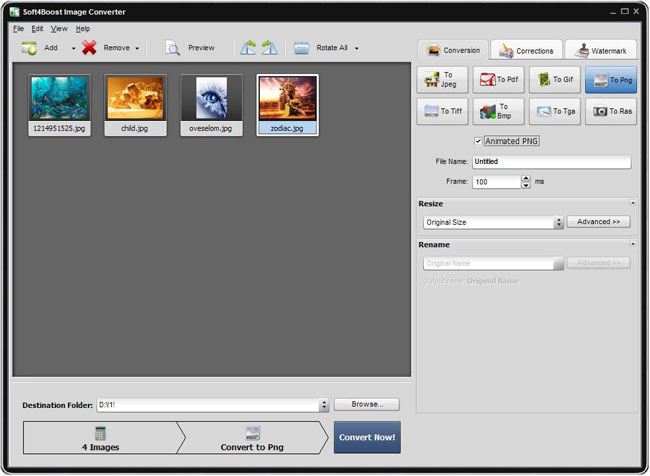The width and height of the screenshot is (650, 476).
Task: Click the Add images icon
Action: [x=29, y=48]
